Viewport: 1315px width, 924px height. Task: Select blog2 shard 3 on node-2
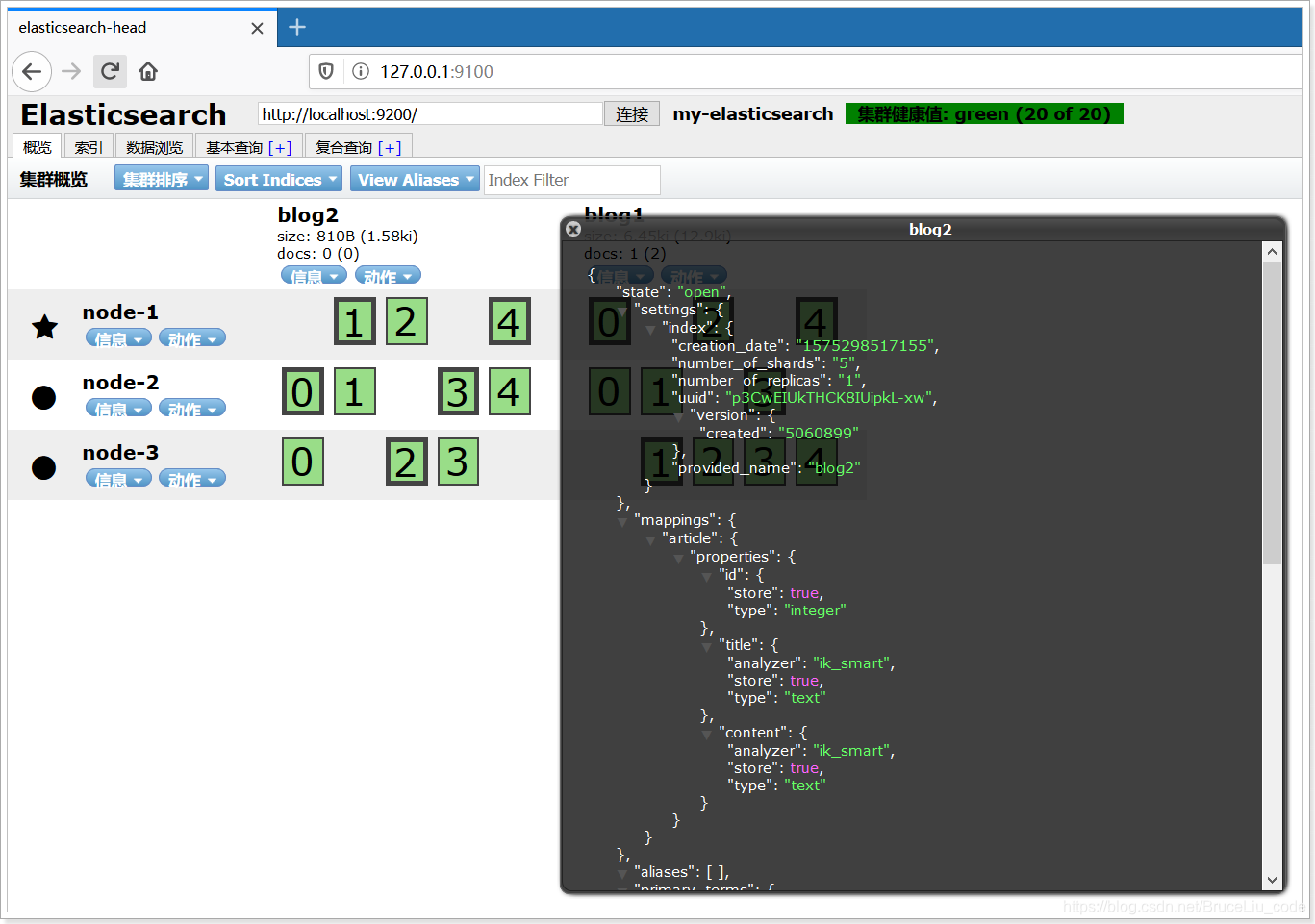tap(458, 392)
